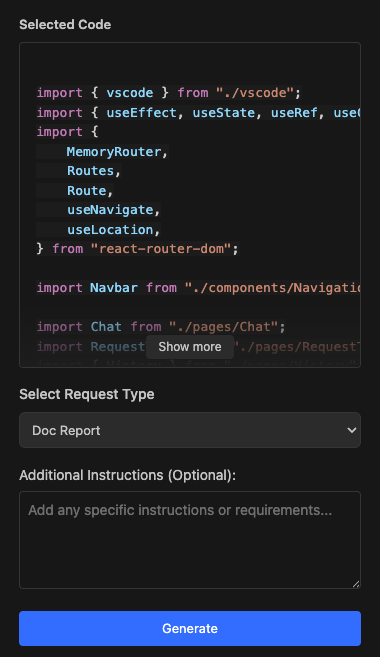Click the vscode import line
Viewport: 380px width, 657px height.
pyautogui.click(x=169, y=93)
